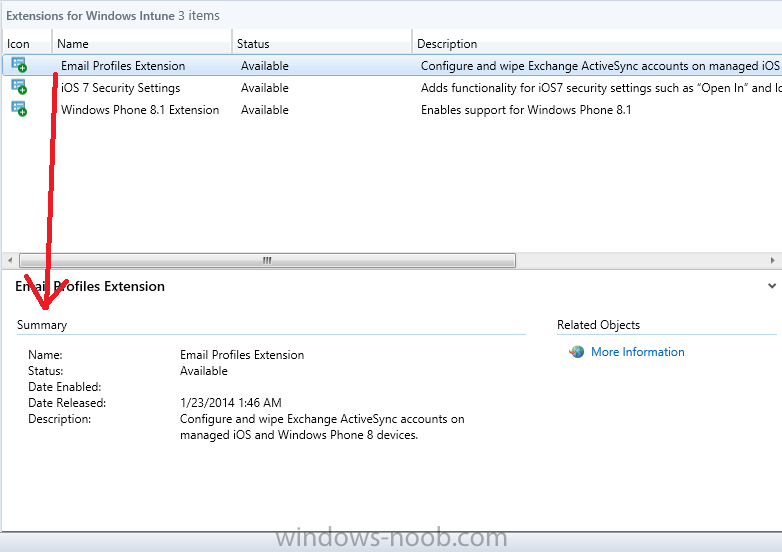Screen dimensions: 782x552
Task: Click the horizontal scrollbar thumb
Action: 267,260
